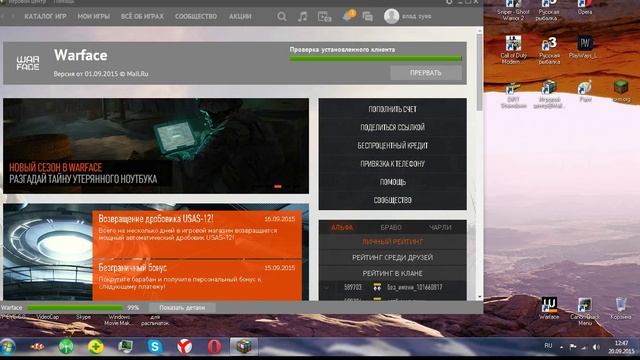Open the Paint desktop shortcut

point(585,91)
